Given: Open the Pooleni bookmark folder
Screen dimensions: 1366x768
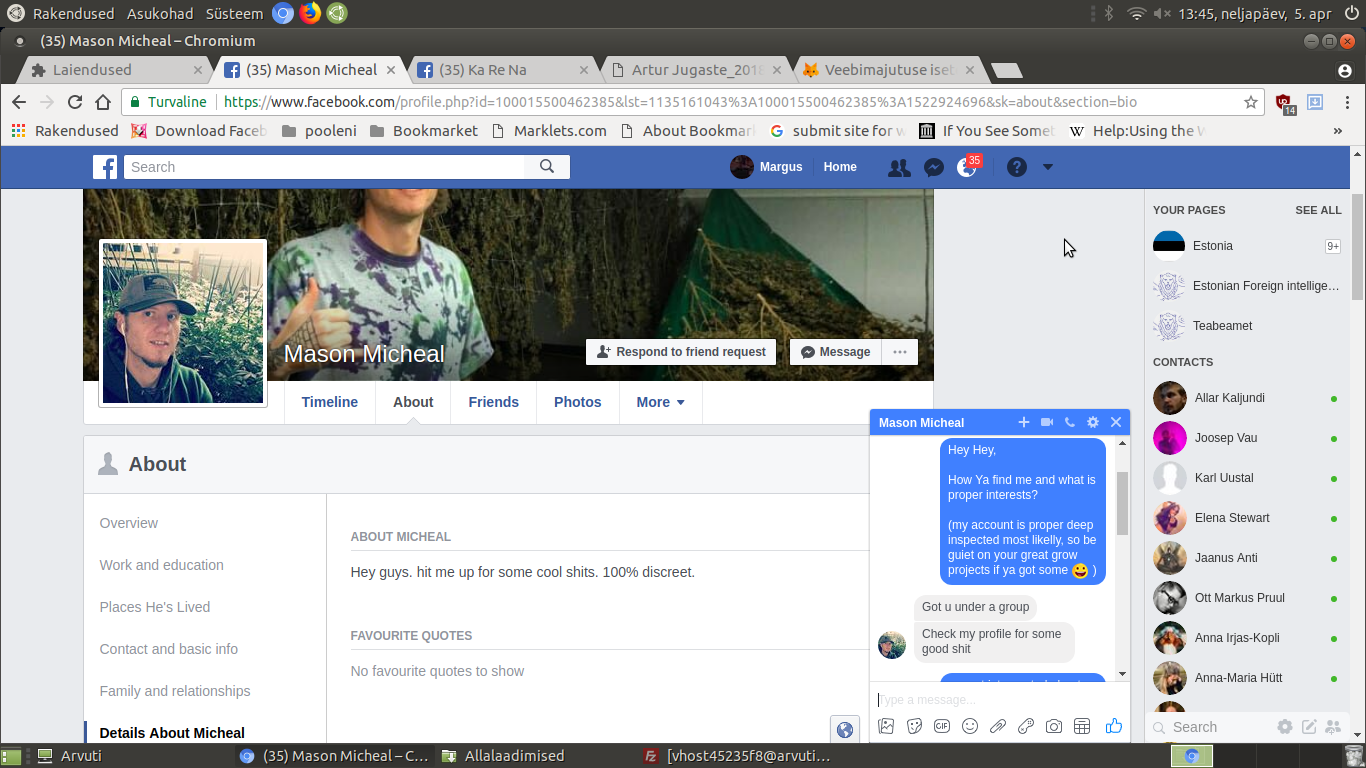Looking at the screenshot, I should 320,131.
